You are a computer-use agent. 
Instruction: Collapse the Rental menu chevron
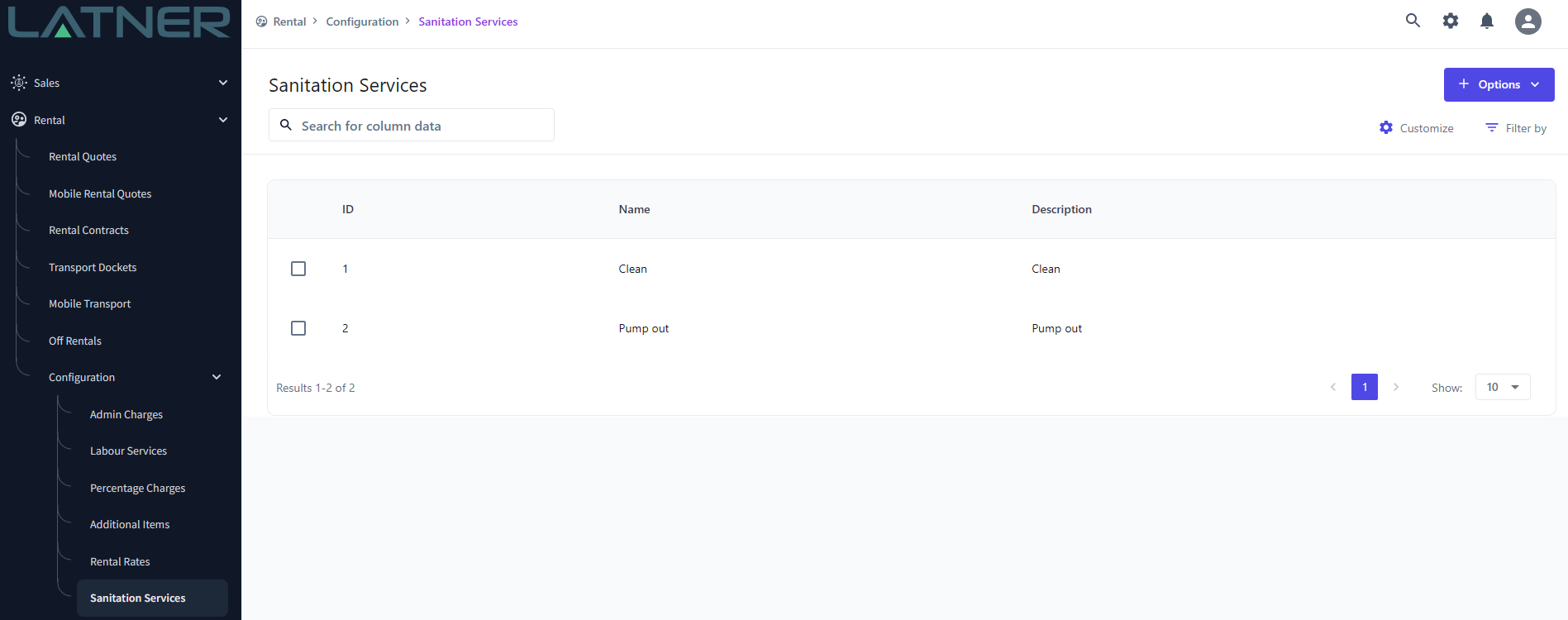click(223, 120)
